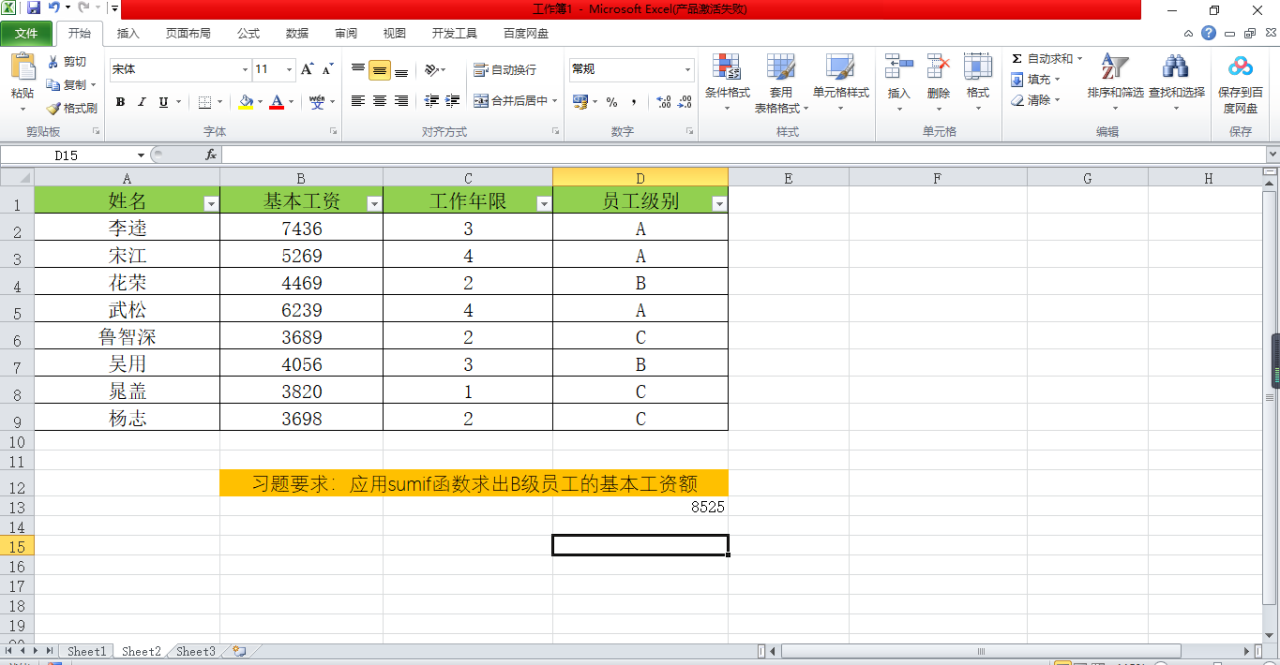
Task: Switch to the 页面布局 ribbon tab
Action: coord(188,33)
